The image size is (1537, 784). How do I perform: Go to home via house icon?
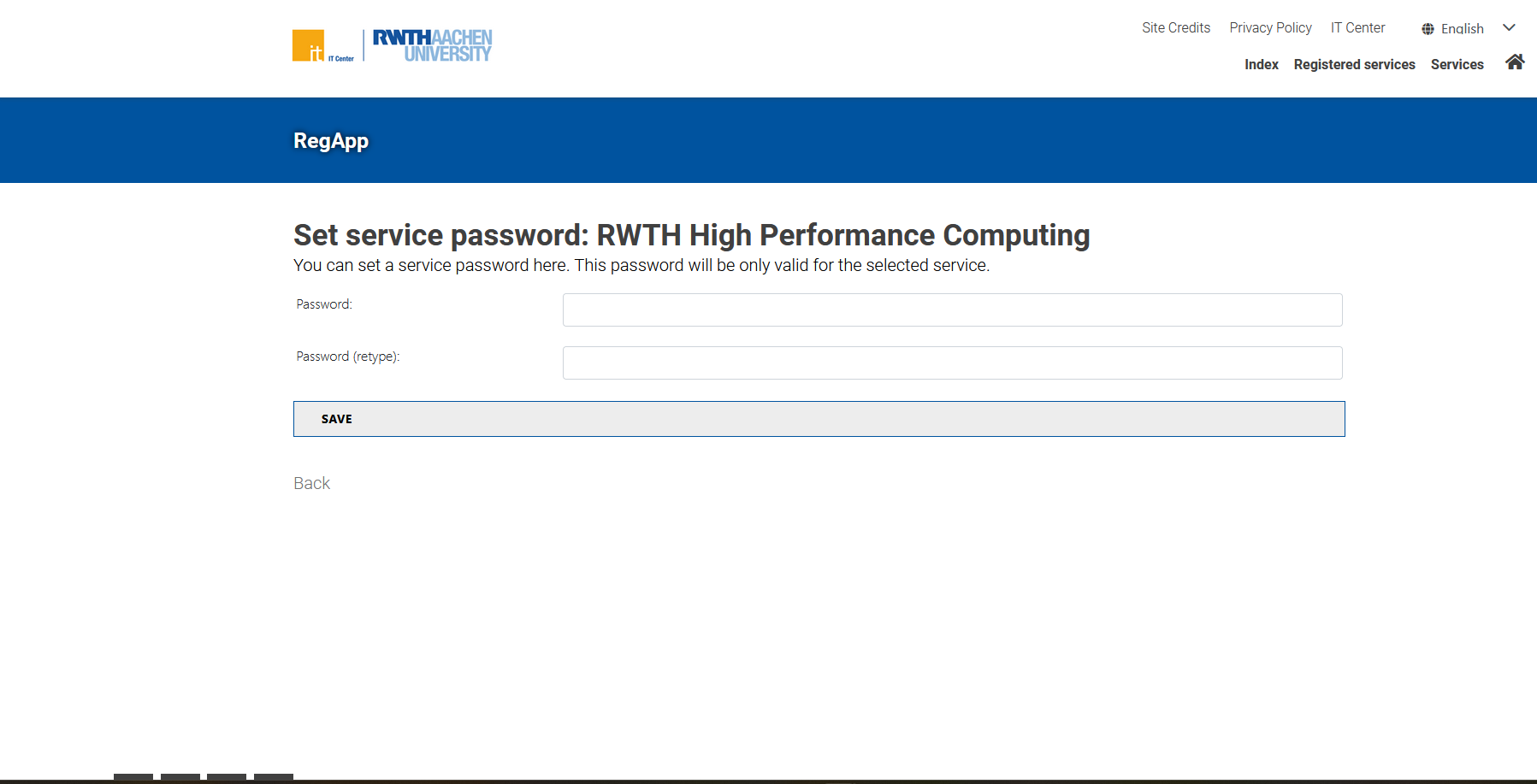pyautogui.click(x=1514, y=62)
